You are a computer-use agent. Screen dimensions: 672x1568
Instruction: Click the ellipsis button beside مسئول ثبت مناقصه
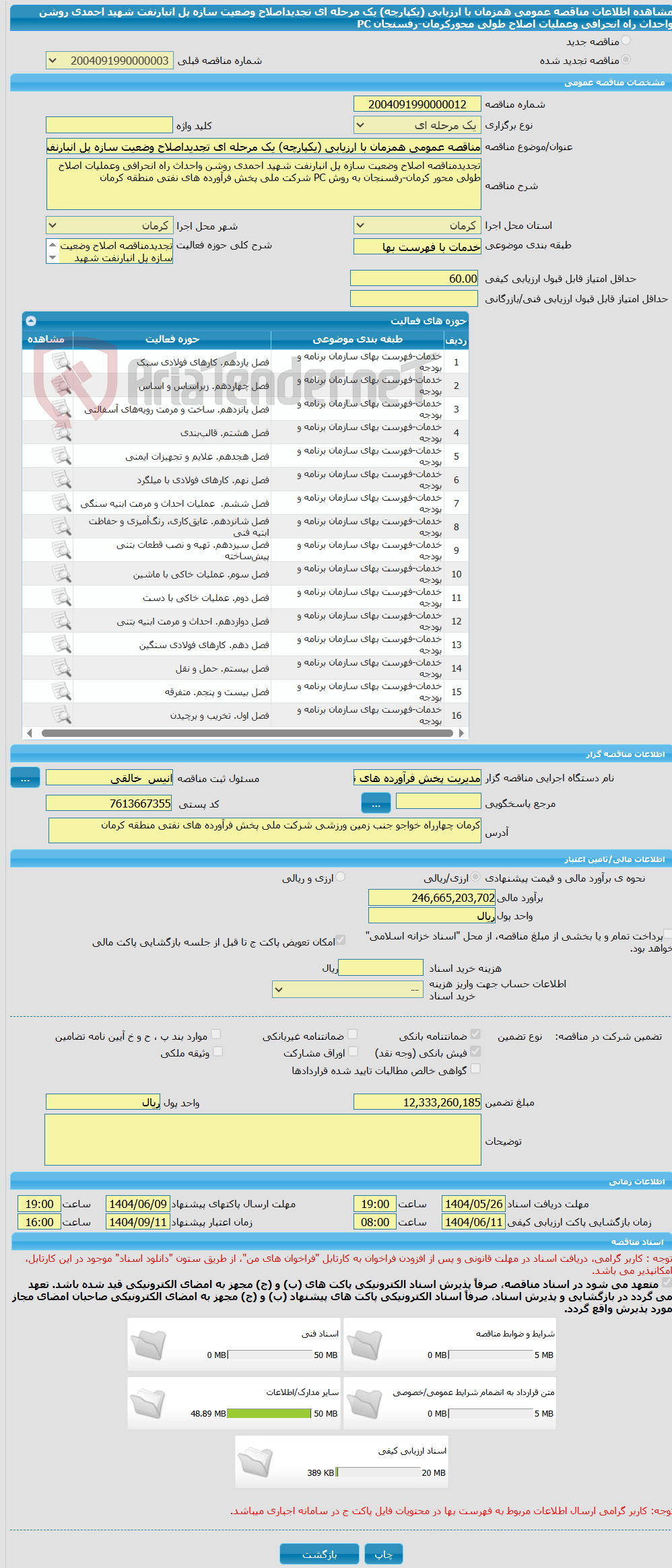25,778
